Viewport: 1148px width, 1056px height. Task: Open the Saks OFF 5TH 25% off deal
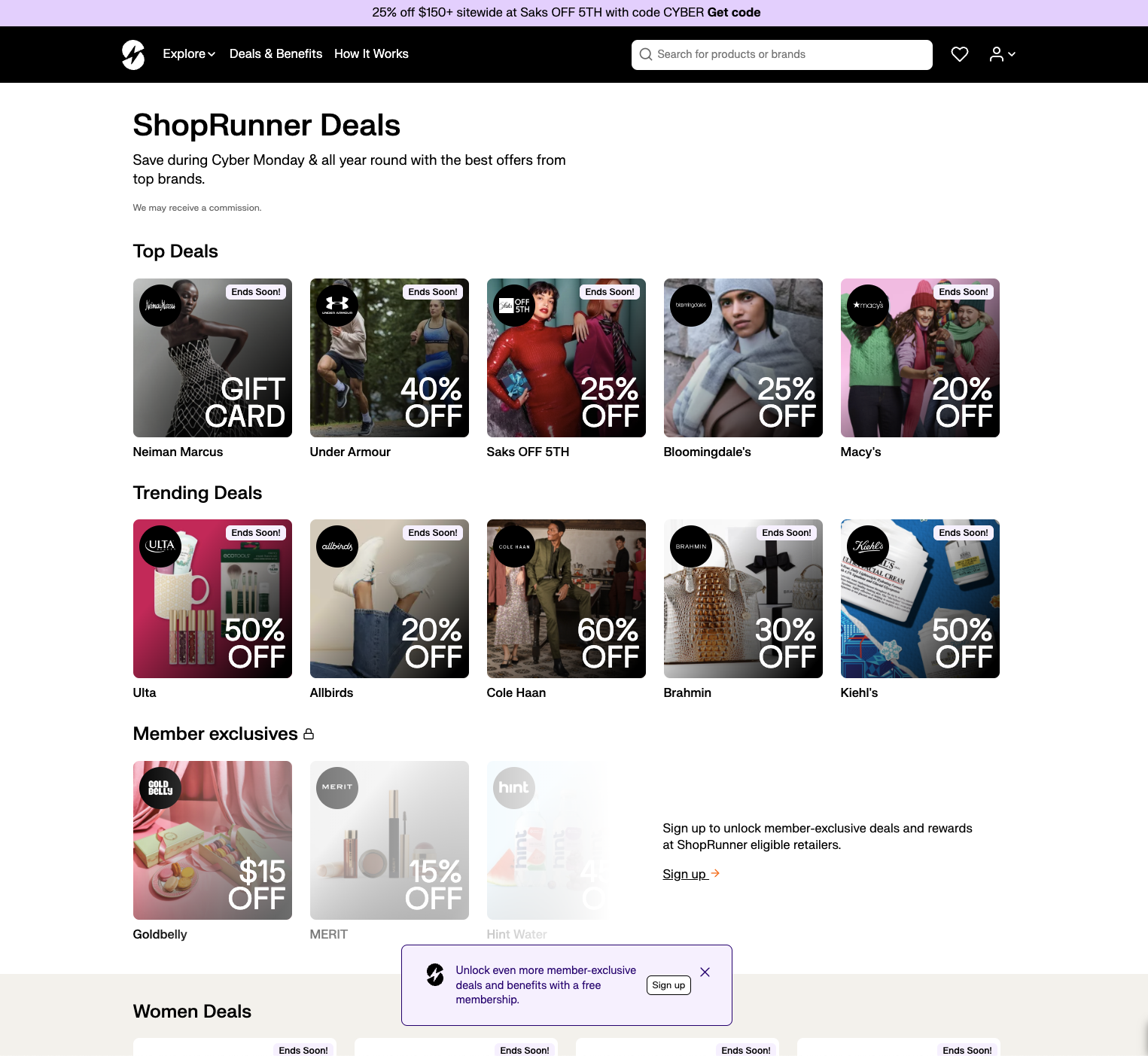566,358
